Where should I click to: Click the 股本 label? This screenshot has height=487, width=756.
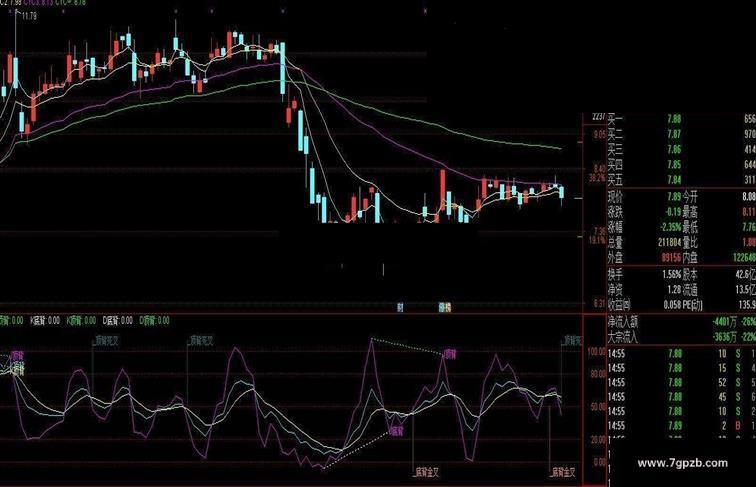click(690, 275)
